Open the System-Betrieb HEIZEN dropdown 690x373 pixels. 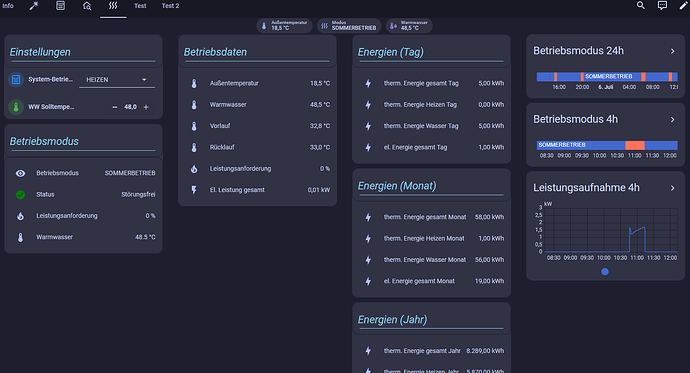[117, 80]
